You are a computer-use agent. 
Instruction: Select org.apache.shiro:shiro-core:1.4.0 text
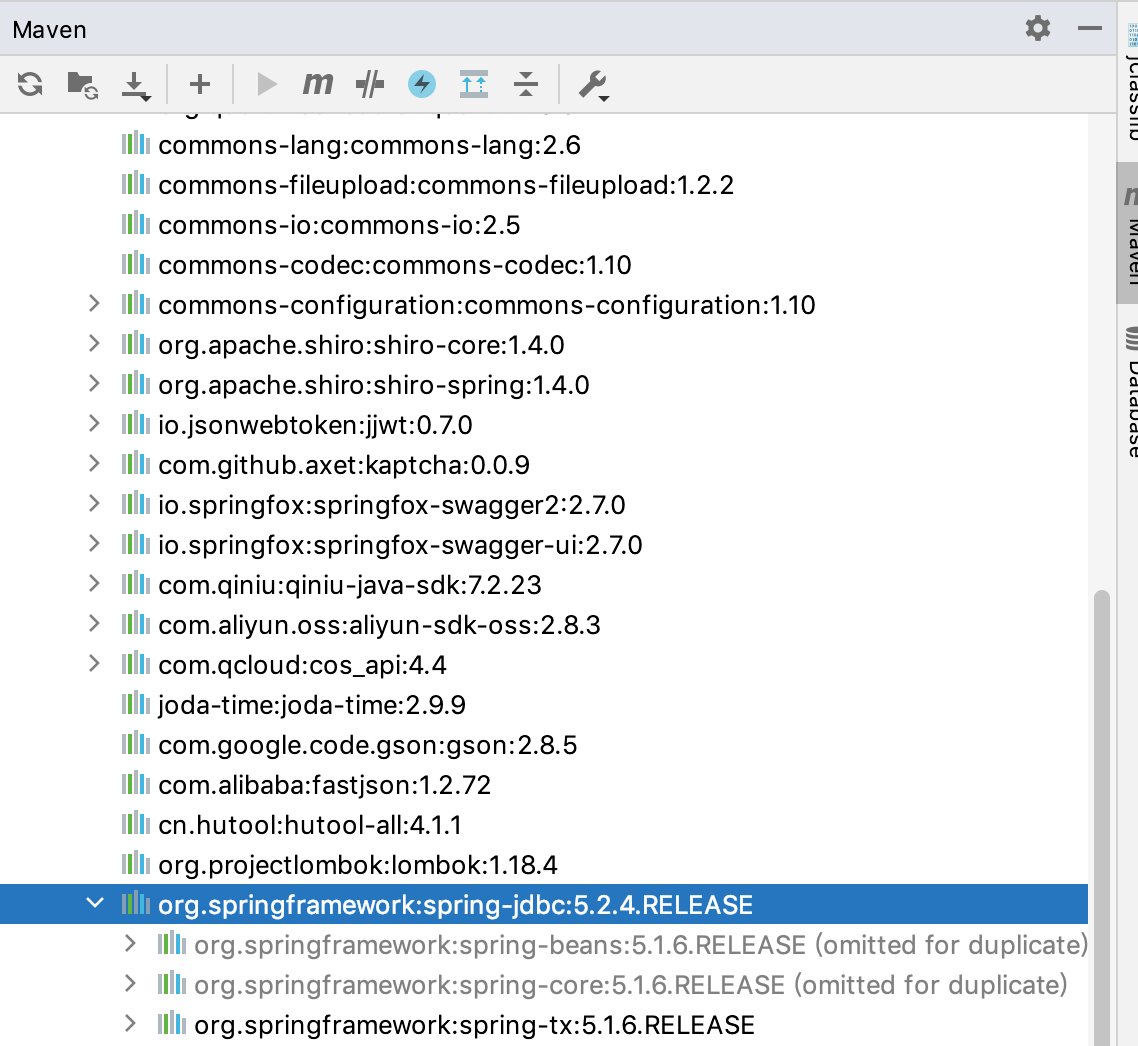pyautogui.click(x=361, y=346)
